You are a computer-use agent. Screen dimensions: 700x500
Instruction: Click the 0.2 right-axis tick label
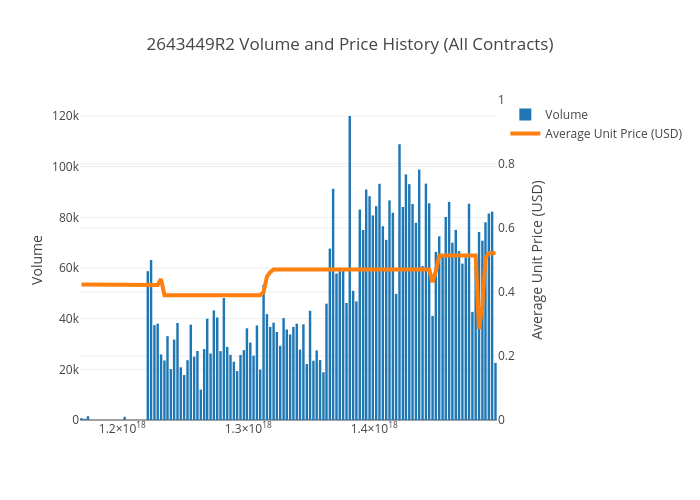pos(506,356)
